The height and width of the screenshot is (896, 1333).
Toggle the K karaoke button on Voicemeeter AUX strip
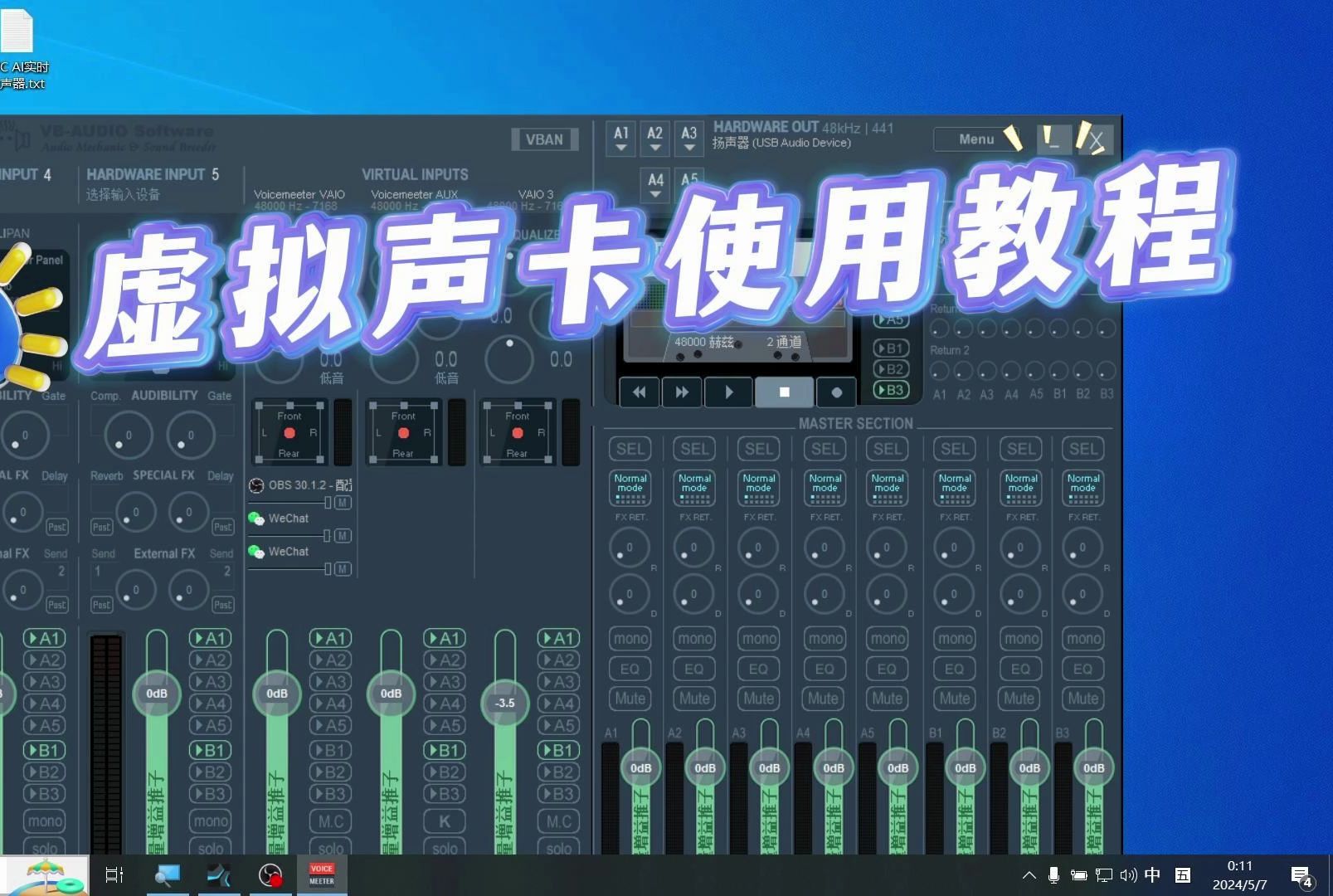click(x=445, y=821)
